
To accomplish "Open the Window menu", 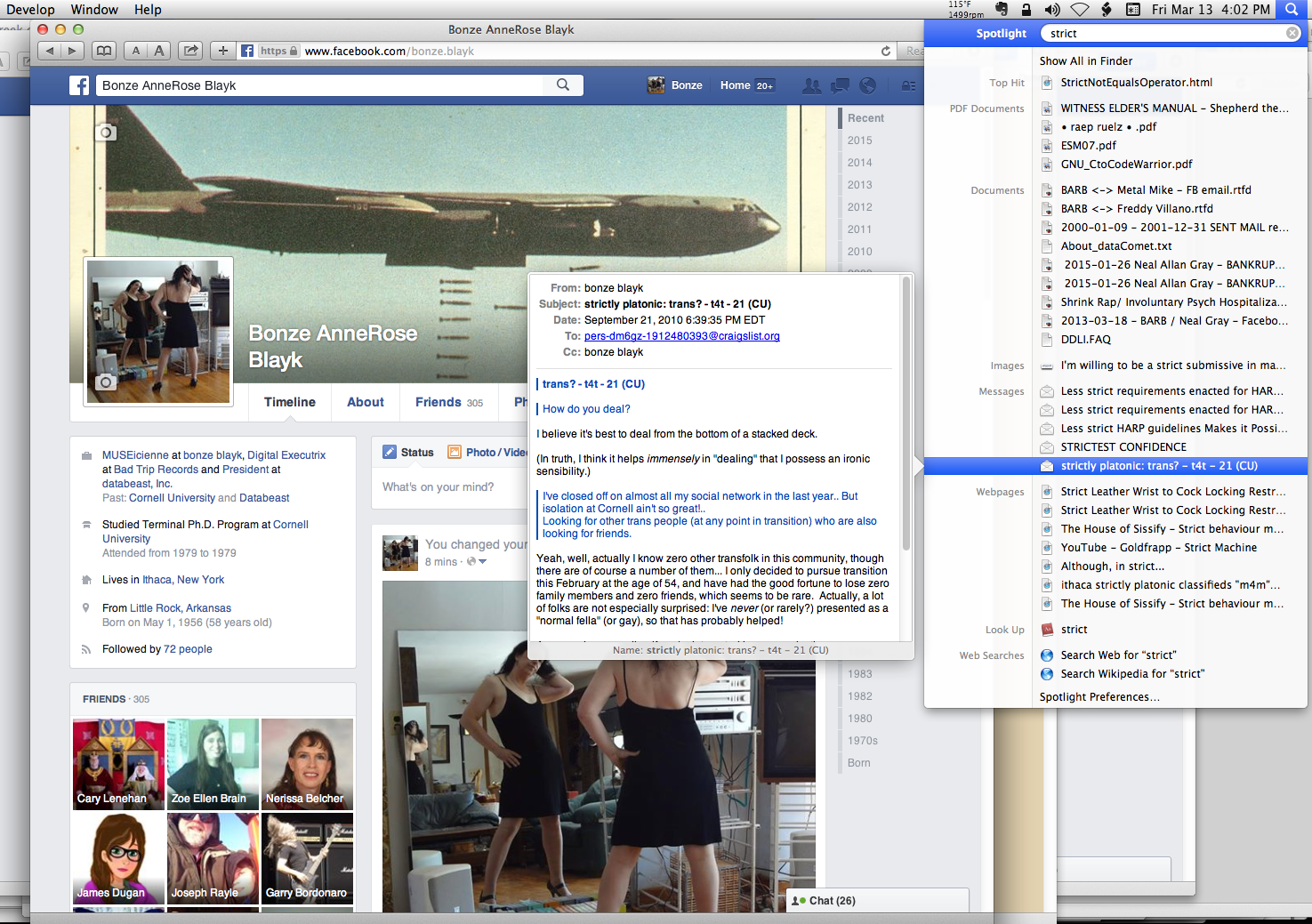I will 94,9.
